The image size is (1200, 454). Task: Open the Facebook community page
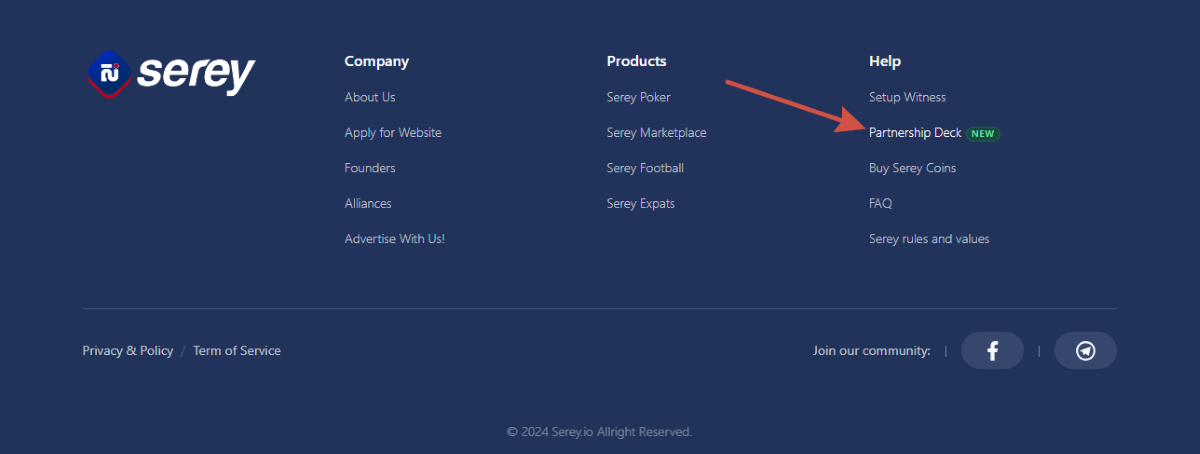pyautogui.click(x=992, y=351)
